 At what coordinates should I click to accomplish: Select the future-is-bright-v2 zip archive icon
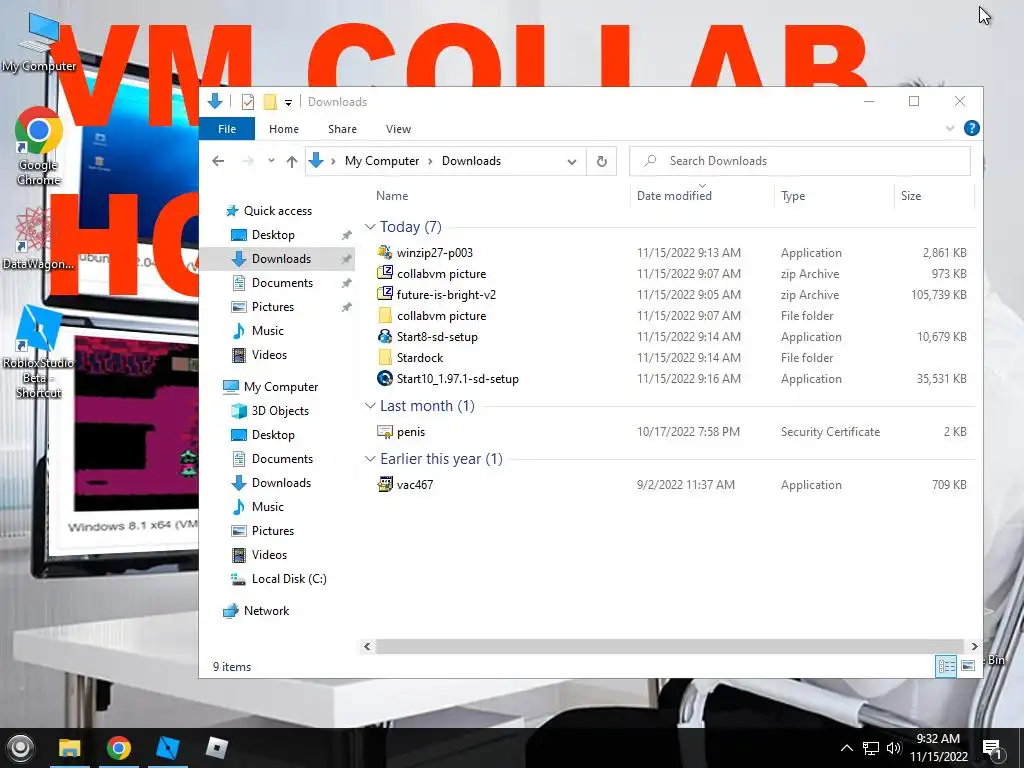click(x=385, y=294)
